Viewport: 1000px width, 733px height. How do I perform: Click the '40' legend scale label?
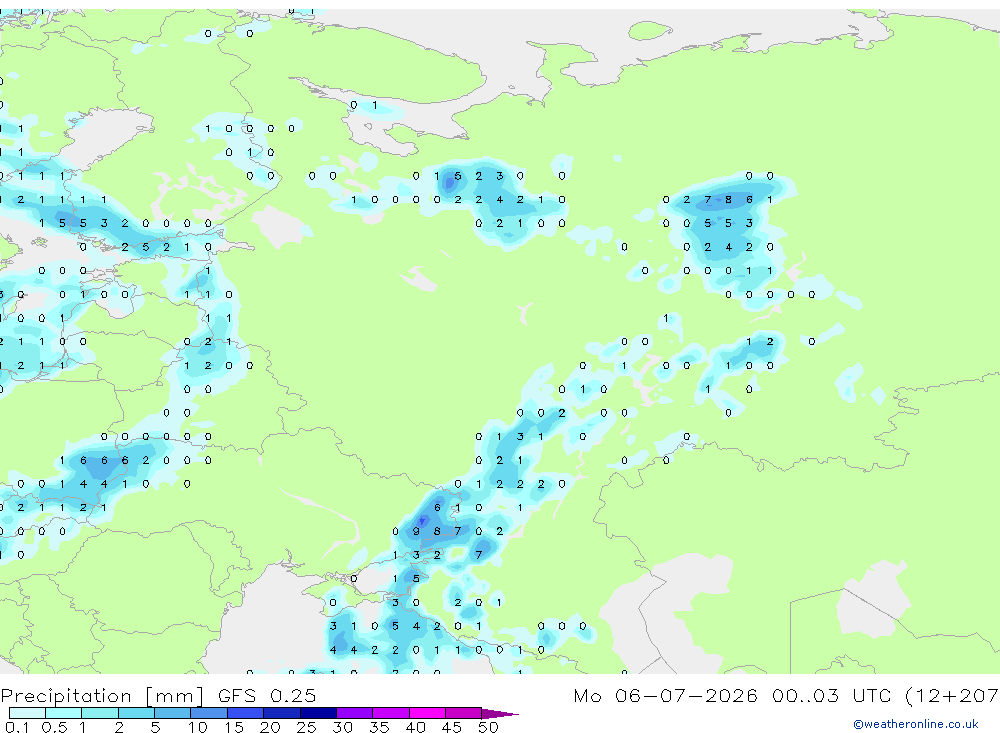click(415, 727)
